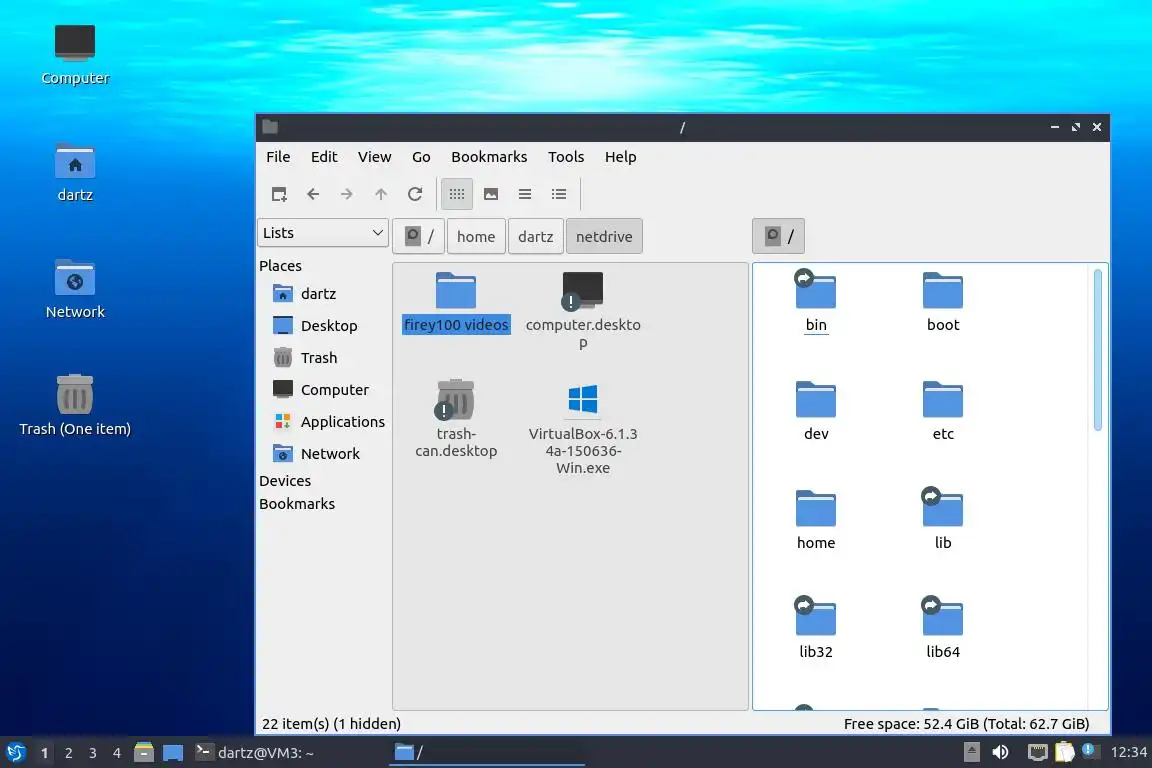Click the New Tab toolbar icon
Image resolution: width=1152 pixels, height=768 pixels.
tap(278, 194)
